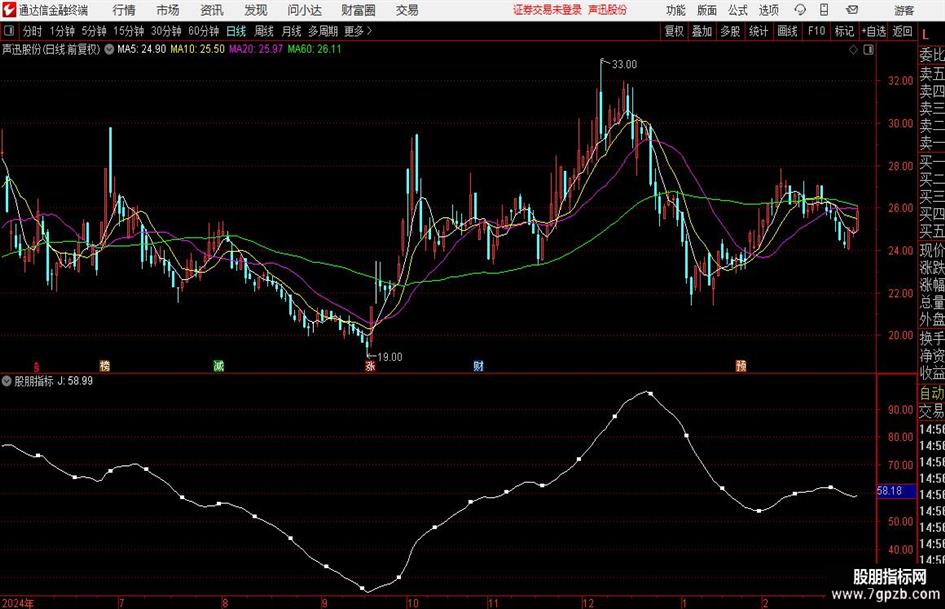Open the 选项 menu

coord(768,10)
